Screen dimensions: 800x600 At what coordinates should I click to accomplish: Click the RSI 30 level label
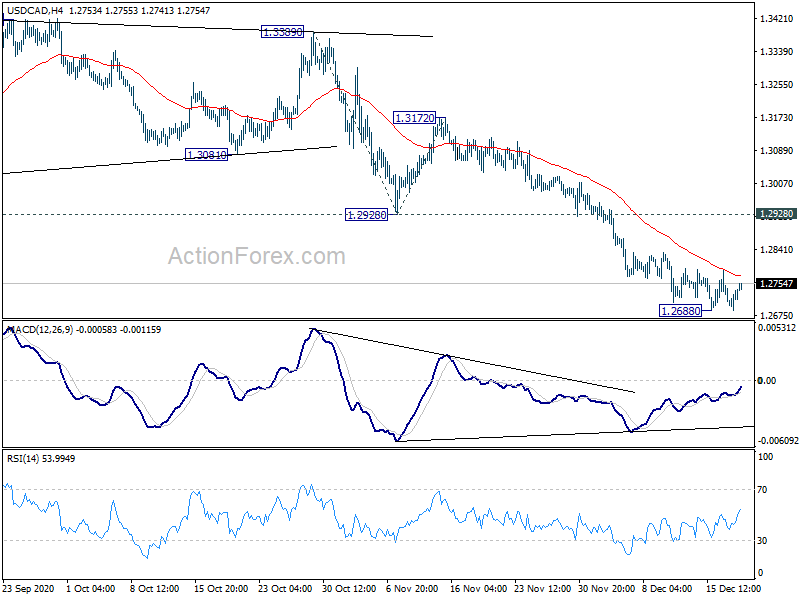point(762,541)
